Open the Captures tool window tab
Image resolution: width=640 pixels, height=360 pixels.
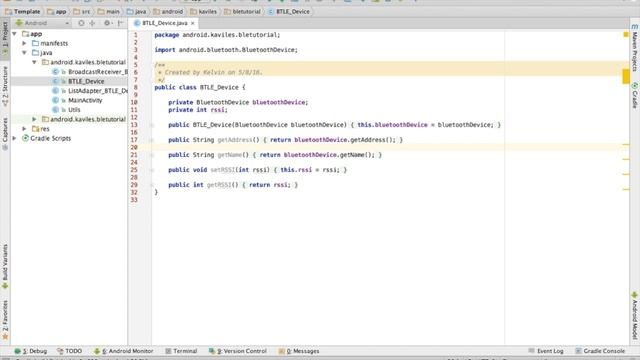point(5,133)
